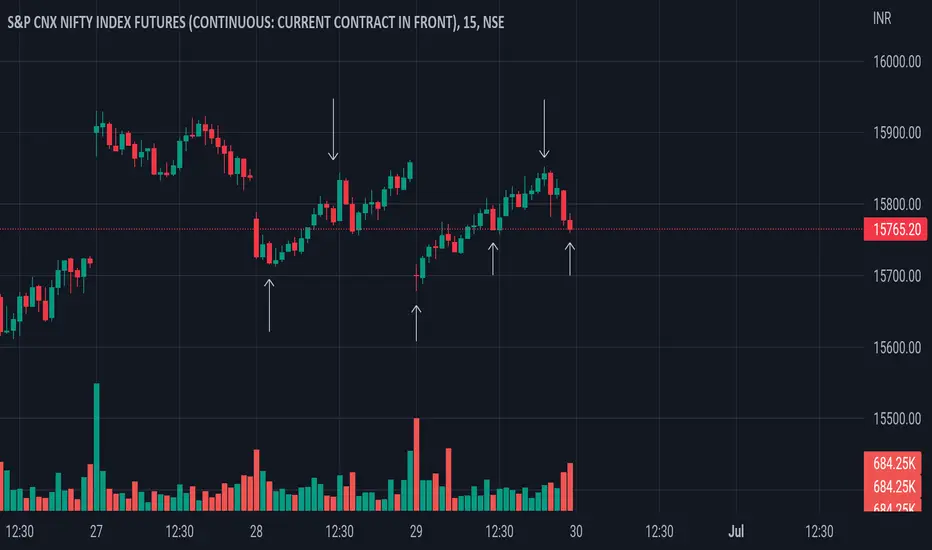Click the 30 date label on time axis

tap(576, 531)
